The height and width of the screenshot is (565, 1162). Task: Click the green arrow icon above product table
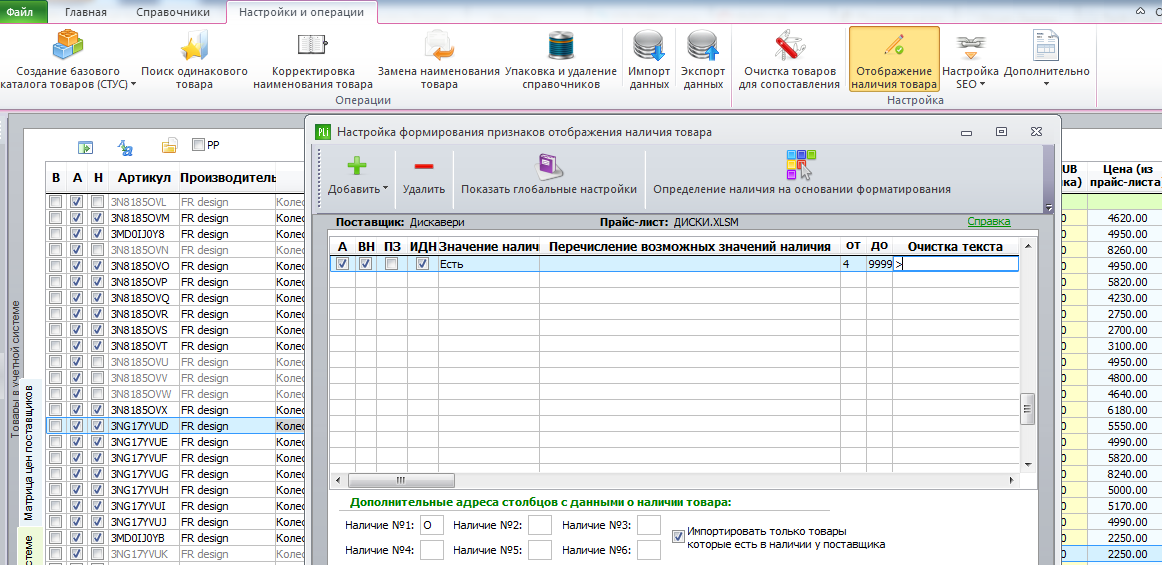85,147
